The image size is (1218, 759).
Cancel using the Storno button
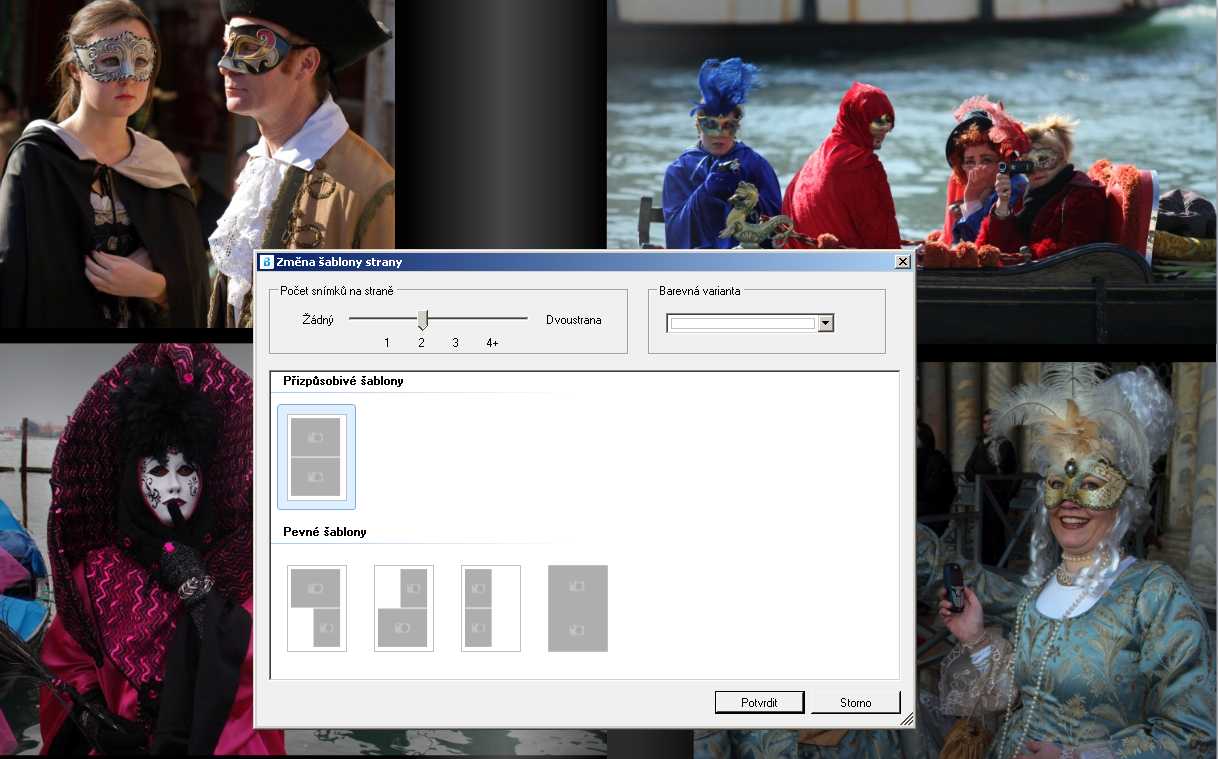point(855,702)
